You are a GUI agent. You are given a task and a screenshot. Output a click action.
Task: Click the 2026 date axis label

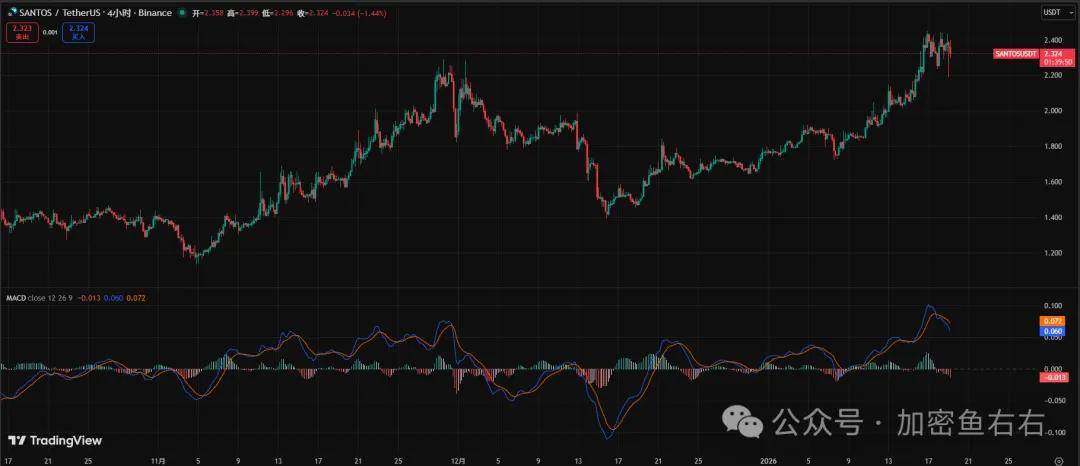(x=767, y=459)
